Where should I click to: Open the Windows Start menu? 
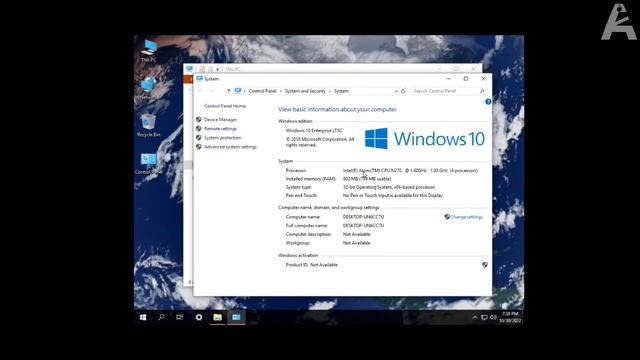coord(143,317)
